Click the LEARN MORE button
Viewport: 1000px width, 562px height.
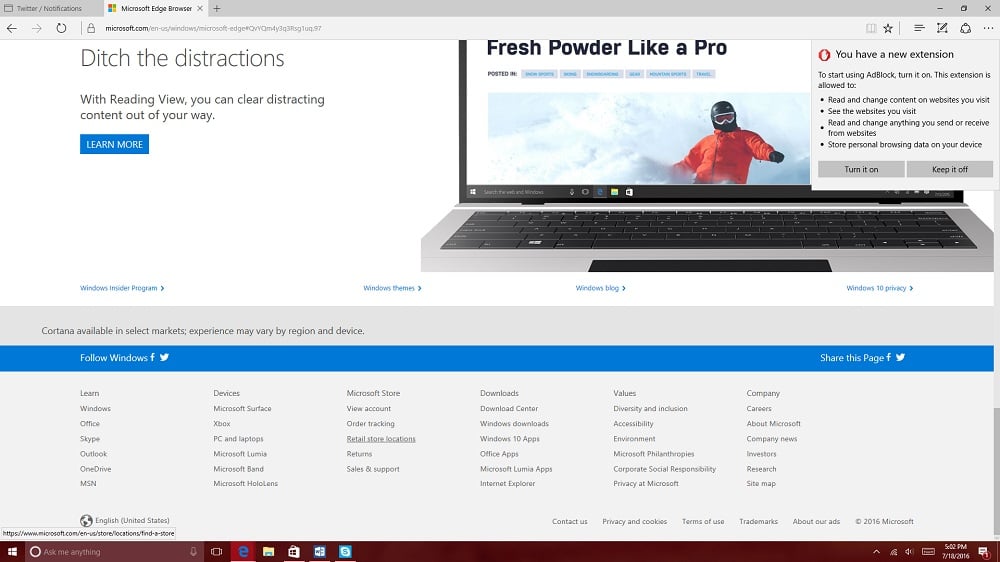[x=114, y=144]
